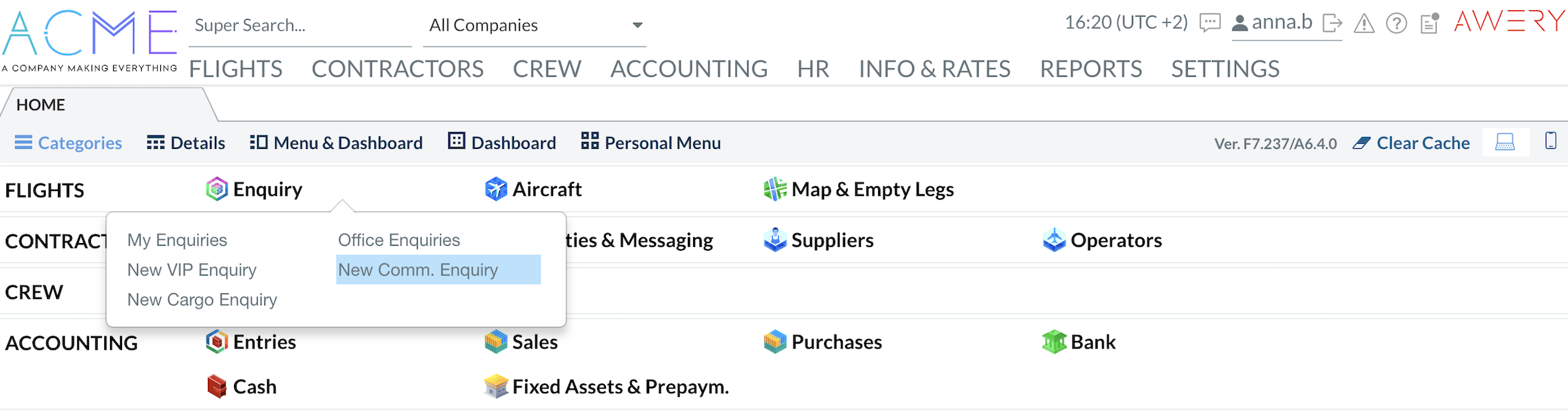Image resolution: width=1568 pixels, height=411 pixels.
Task: Open the Aircraft module icon
Action: coord(495,189)
